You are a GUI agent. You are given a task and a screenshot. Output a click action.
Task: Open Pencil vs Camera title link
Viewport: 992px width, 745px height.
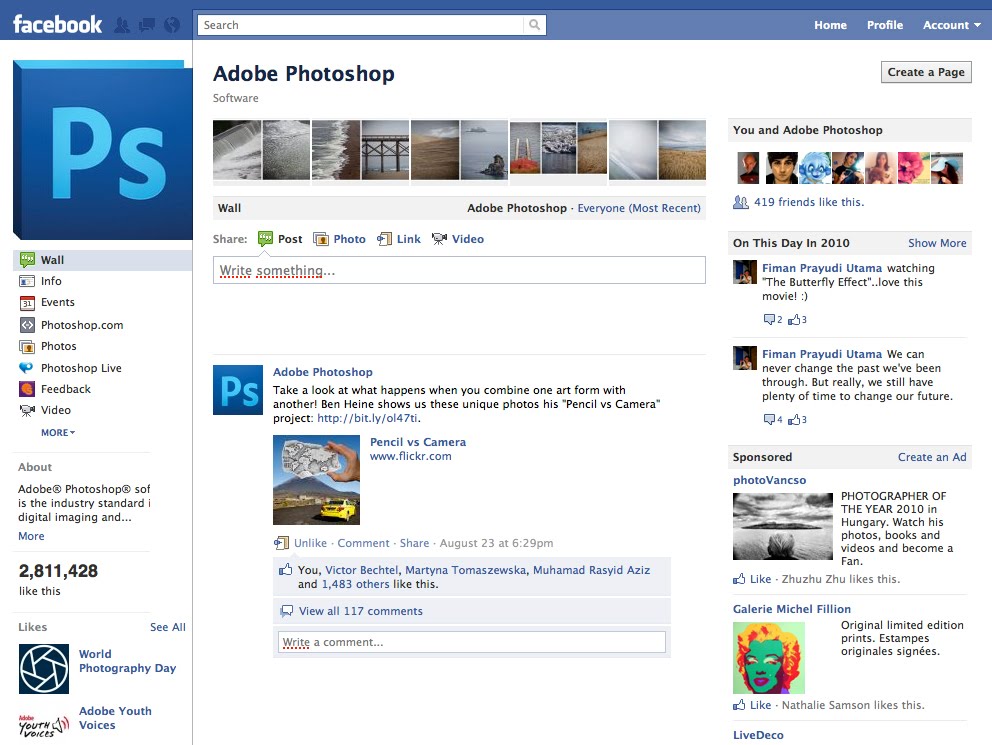click(418, 442)
